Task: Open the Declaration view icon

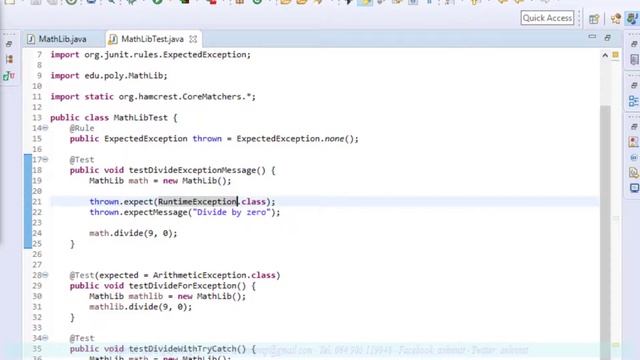Action: click(634, 173)
